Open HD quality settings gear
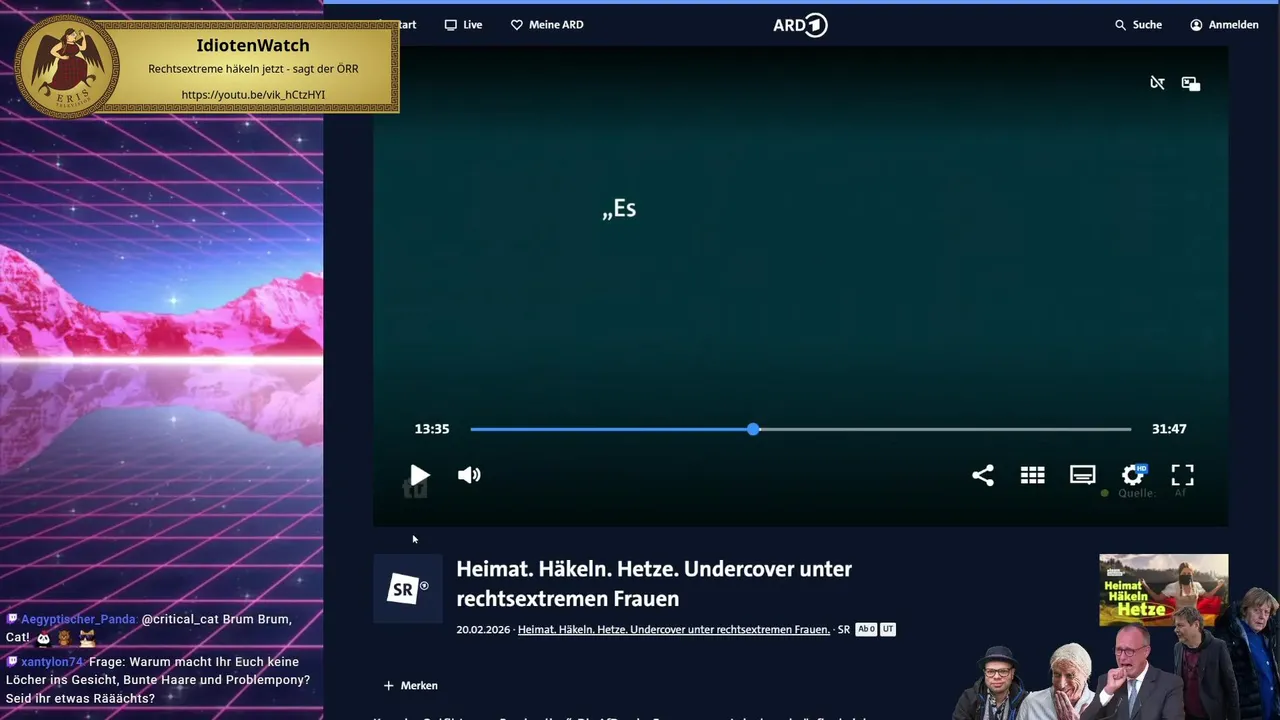Image resolution: width=1280 pixels, height=720 pixels. tap(1133, 475)
